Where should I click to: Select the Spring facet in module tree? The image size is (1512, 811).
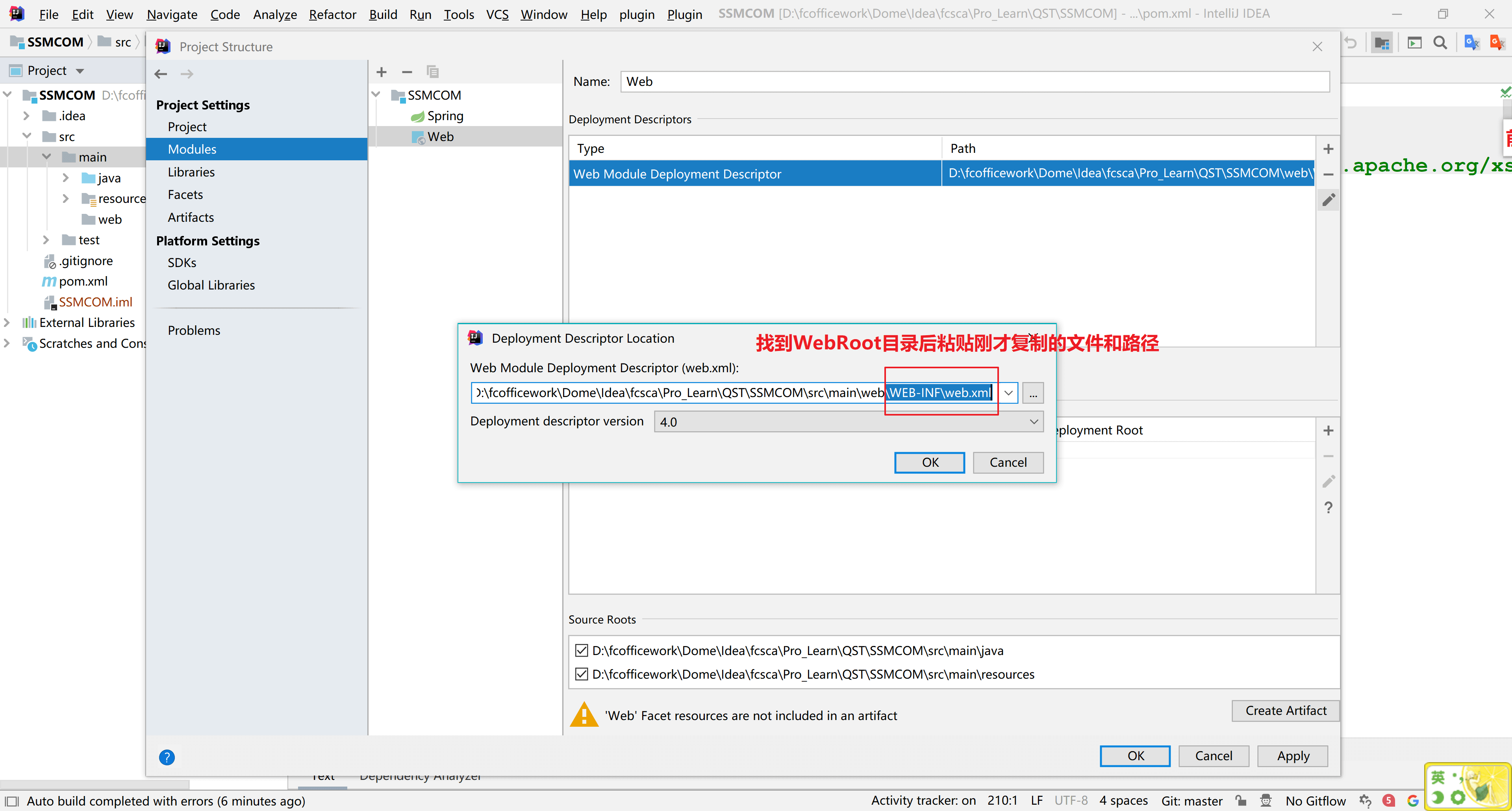(445, 116)
